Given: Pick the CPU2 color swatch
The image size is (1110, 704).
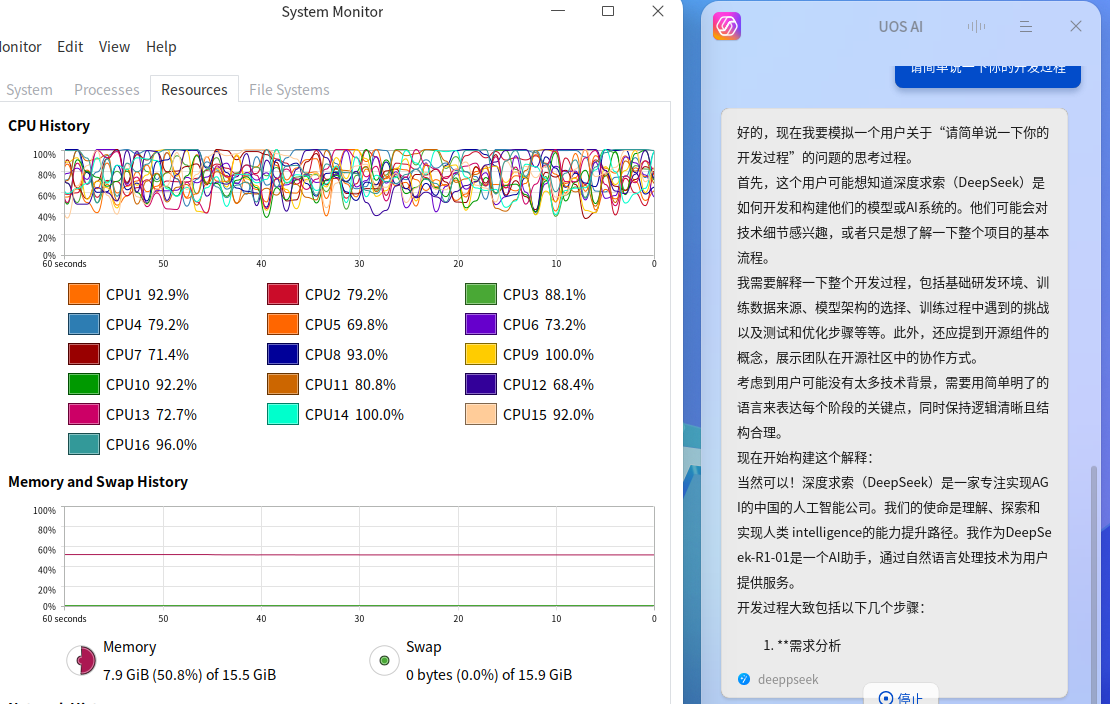Looking at the screenshot, I should tap(282, 294).
